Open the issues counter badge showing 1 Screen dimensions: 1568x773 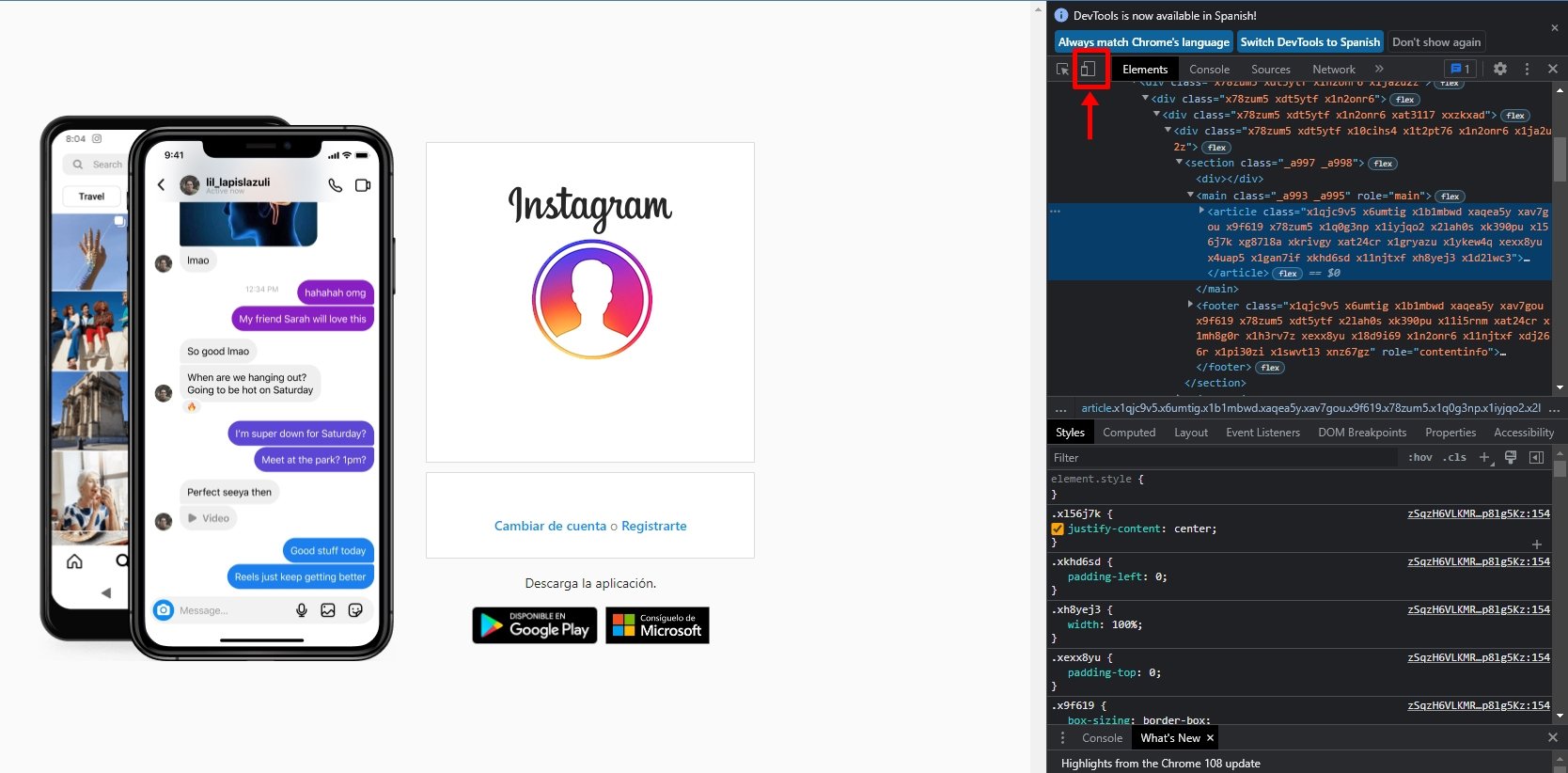pyautogui.click(x=1460, y=69)
